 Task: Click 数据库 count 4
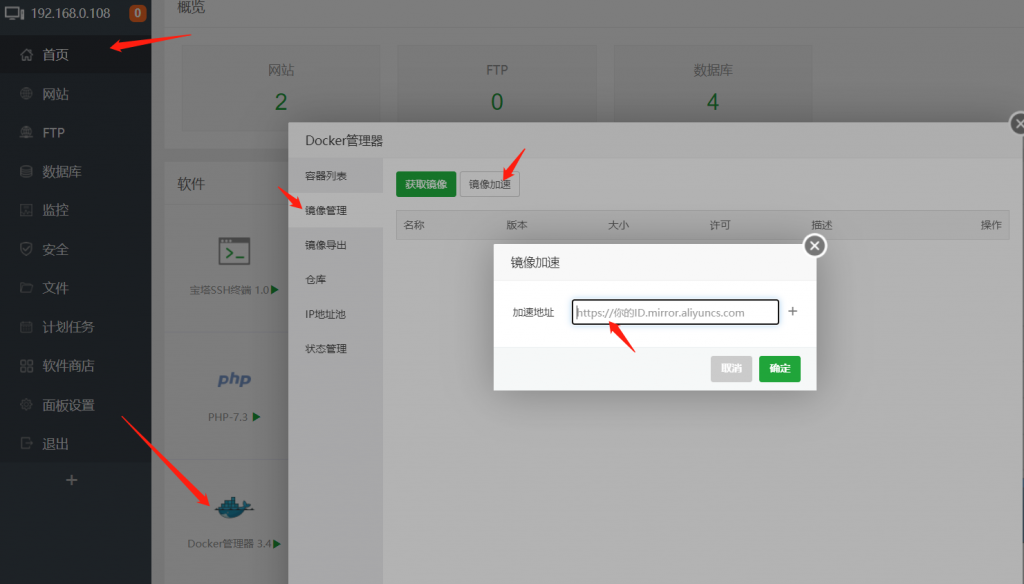pyautogui.click(x=712, y=102)
